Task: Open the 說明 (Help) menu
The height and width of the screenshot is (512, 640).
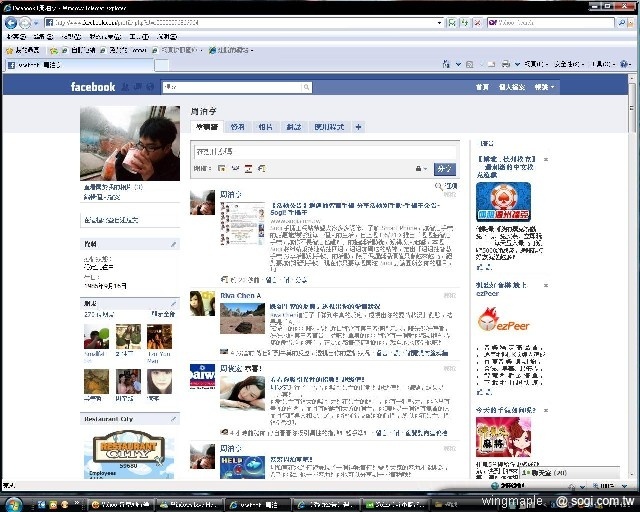Action: click(167, 37)
